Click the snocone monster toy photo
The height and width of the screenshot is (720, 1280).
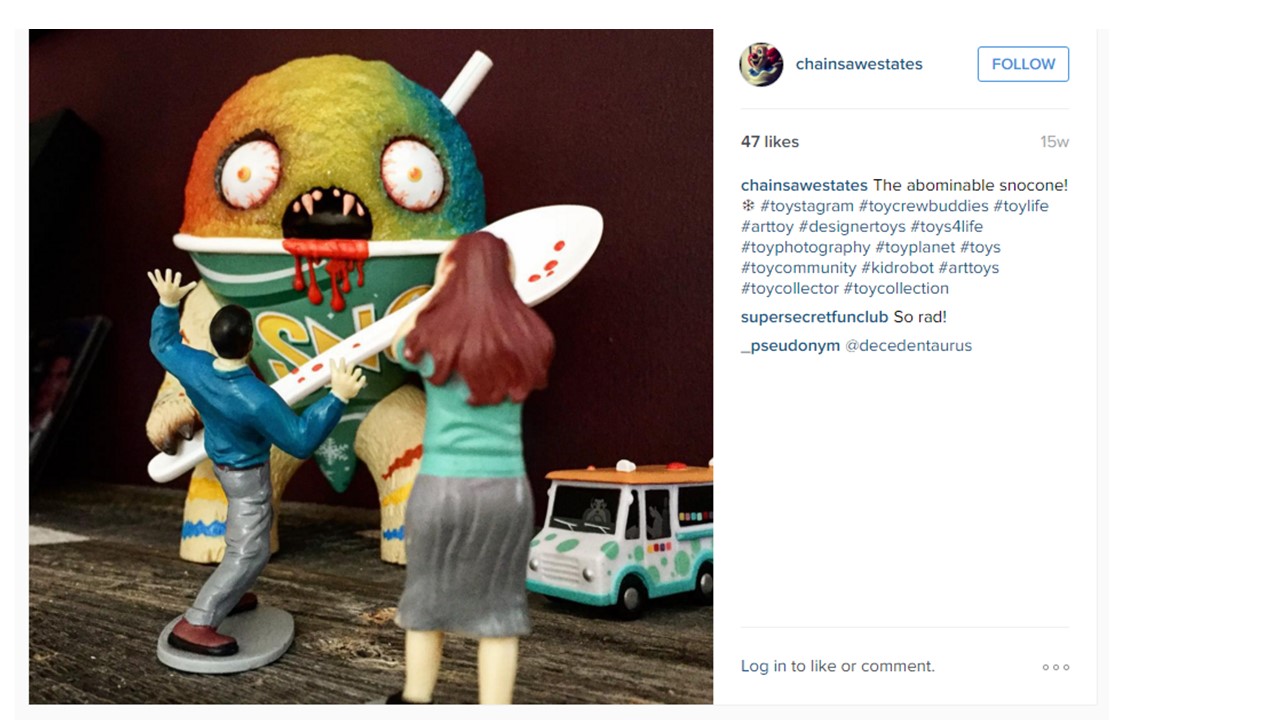pyautogui.click(x=371, y=366)
